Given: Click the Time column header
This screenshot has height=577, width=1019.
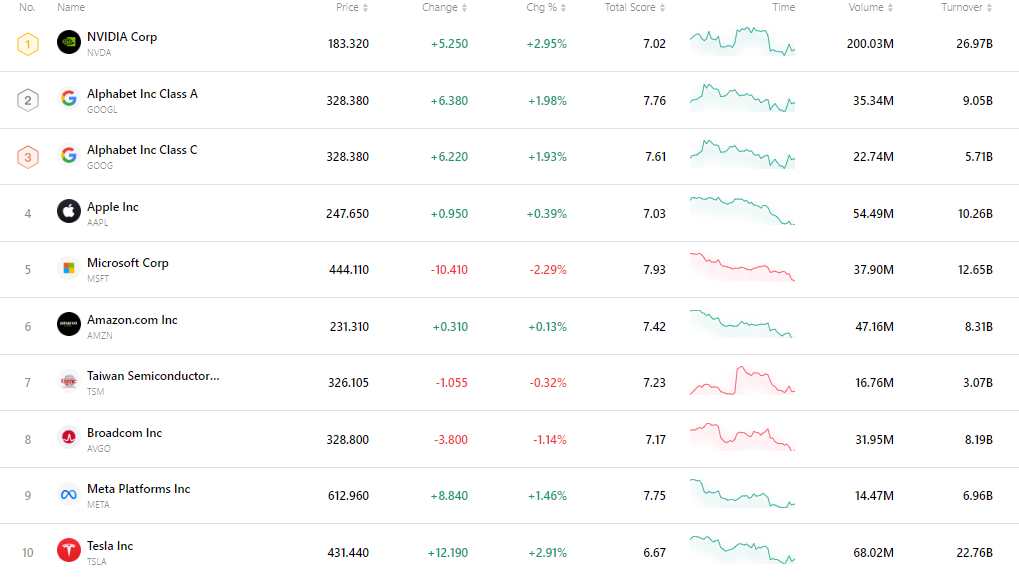Looking at the screenshot, I should (784, 7).
